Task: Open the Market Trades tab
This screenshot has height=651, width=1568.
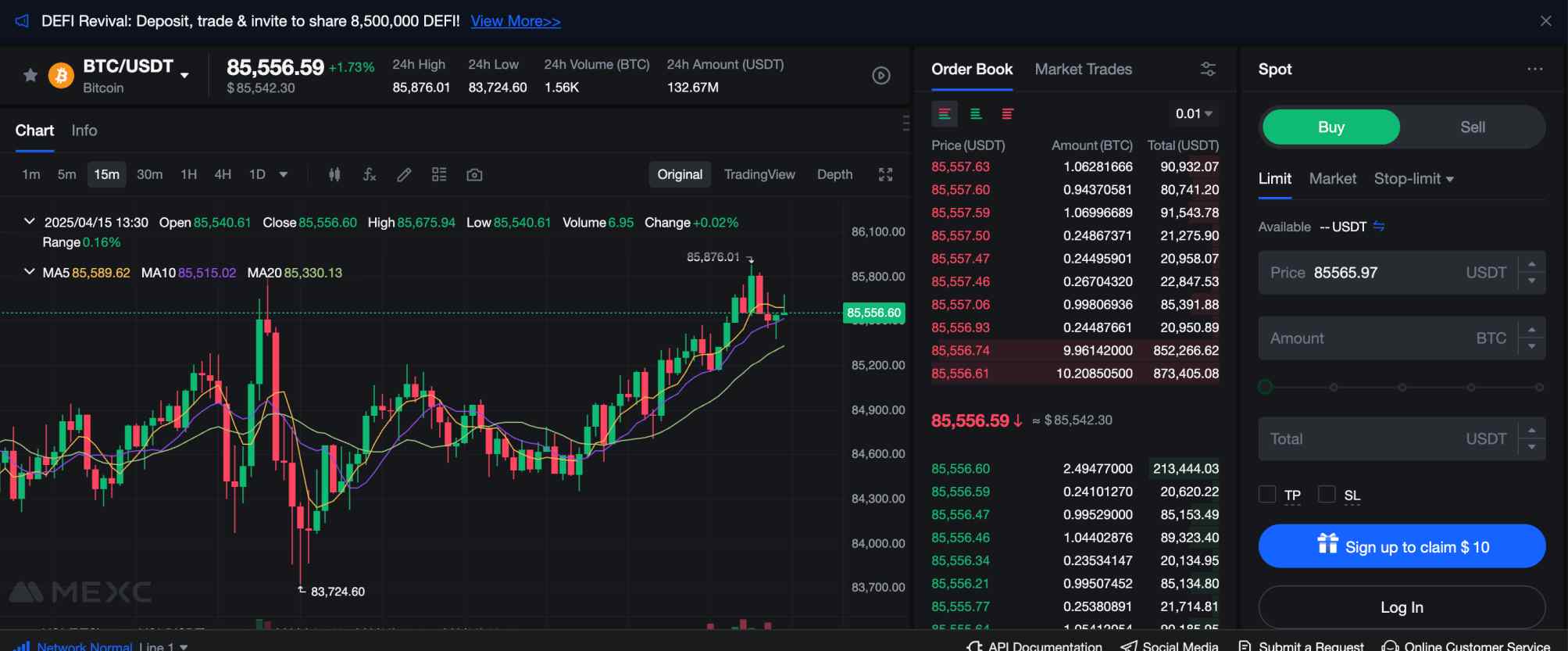Action: 1083,69
